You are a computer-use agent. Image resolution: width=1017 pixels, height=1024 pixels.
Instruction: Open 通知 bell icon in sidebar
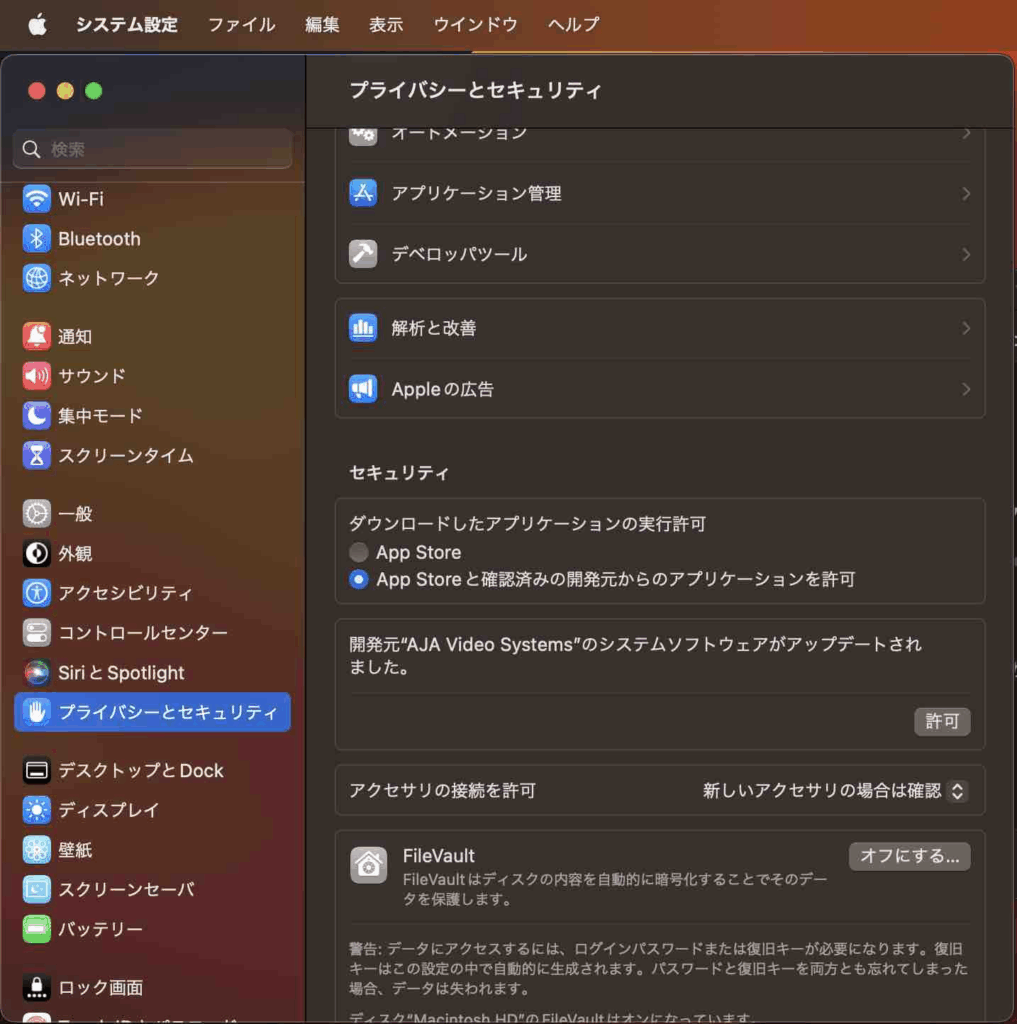coord(37,337)
